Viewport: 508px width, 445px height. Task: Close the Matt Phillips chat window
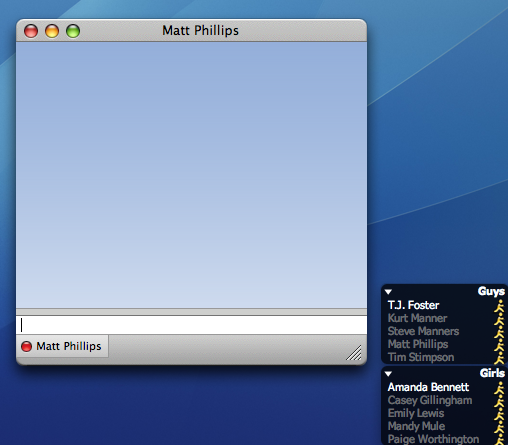(31, 31)
